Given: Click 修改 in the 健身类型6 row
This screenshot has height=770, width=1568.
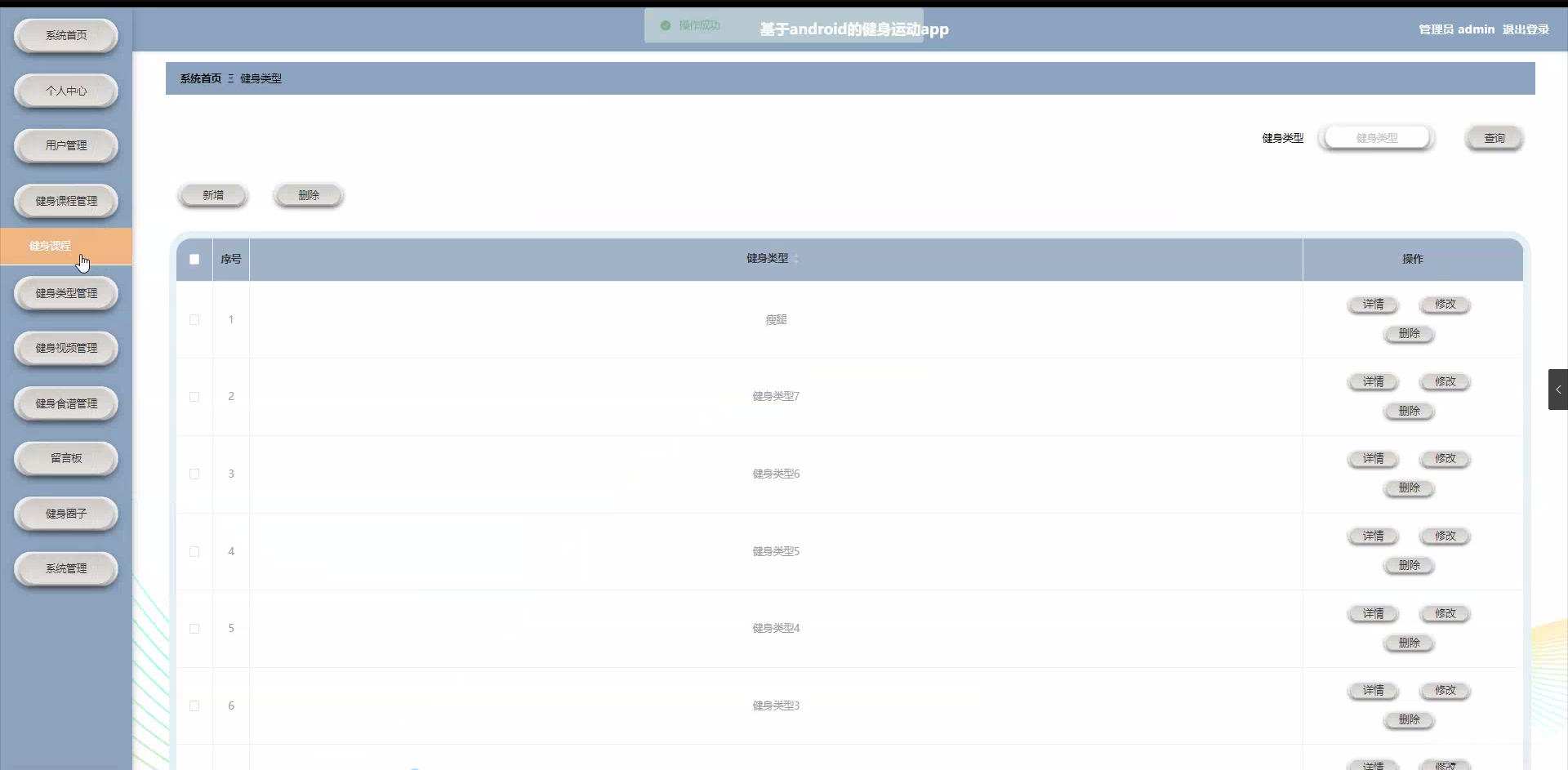Looking at the screenshot, I should [x=1445, y=459].
